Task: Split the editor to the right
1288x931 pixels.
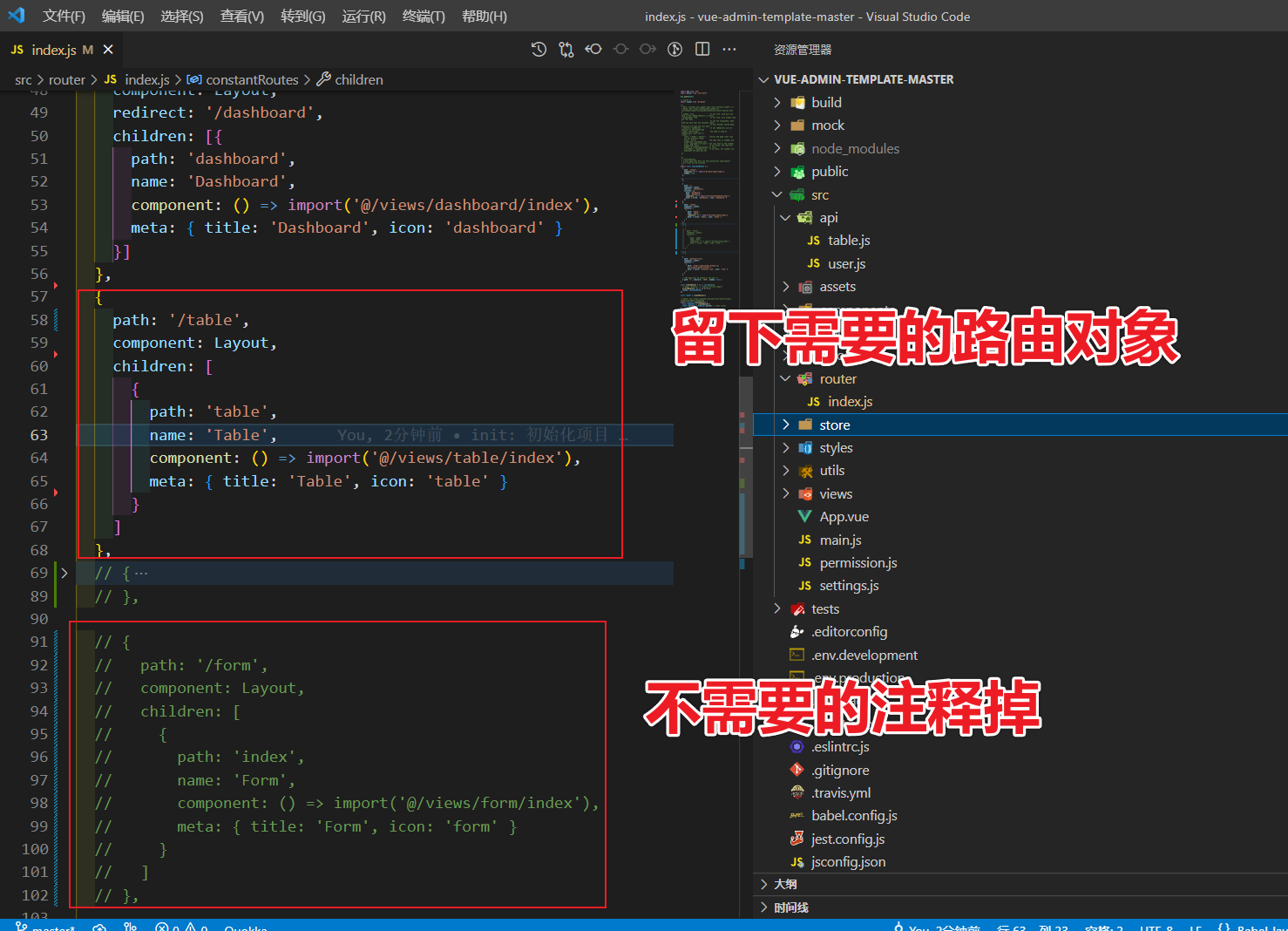Action: click(x=702, y=50)
